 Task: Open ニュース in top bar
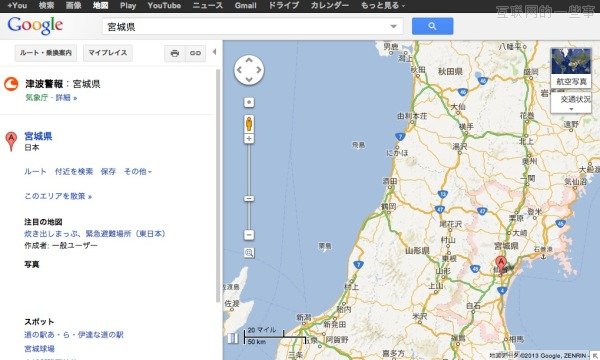(207, 6)
